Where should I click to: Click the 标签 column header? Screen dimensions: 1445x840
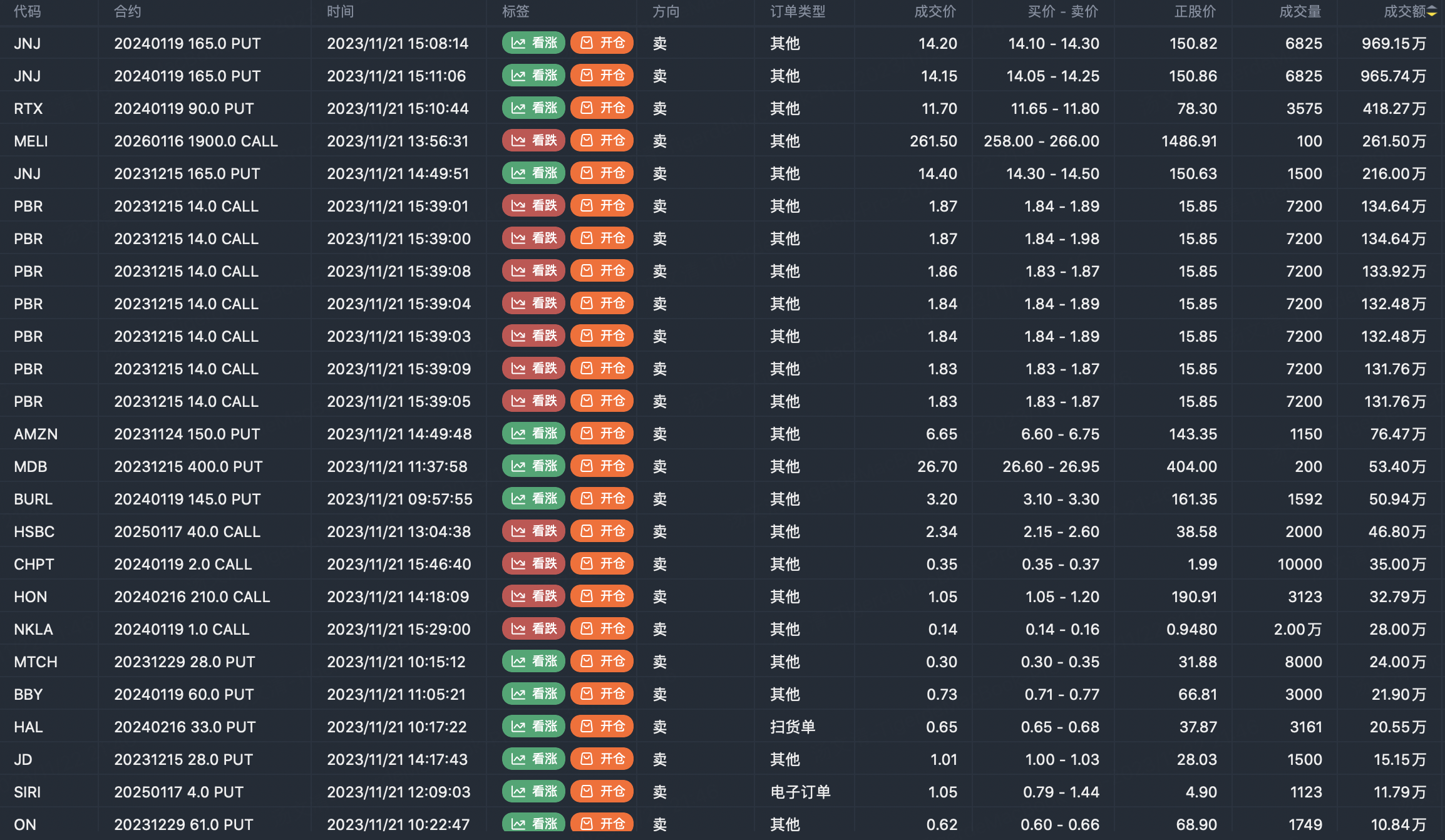tap(516, 12)
